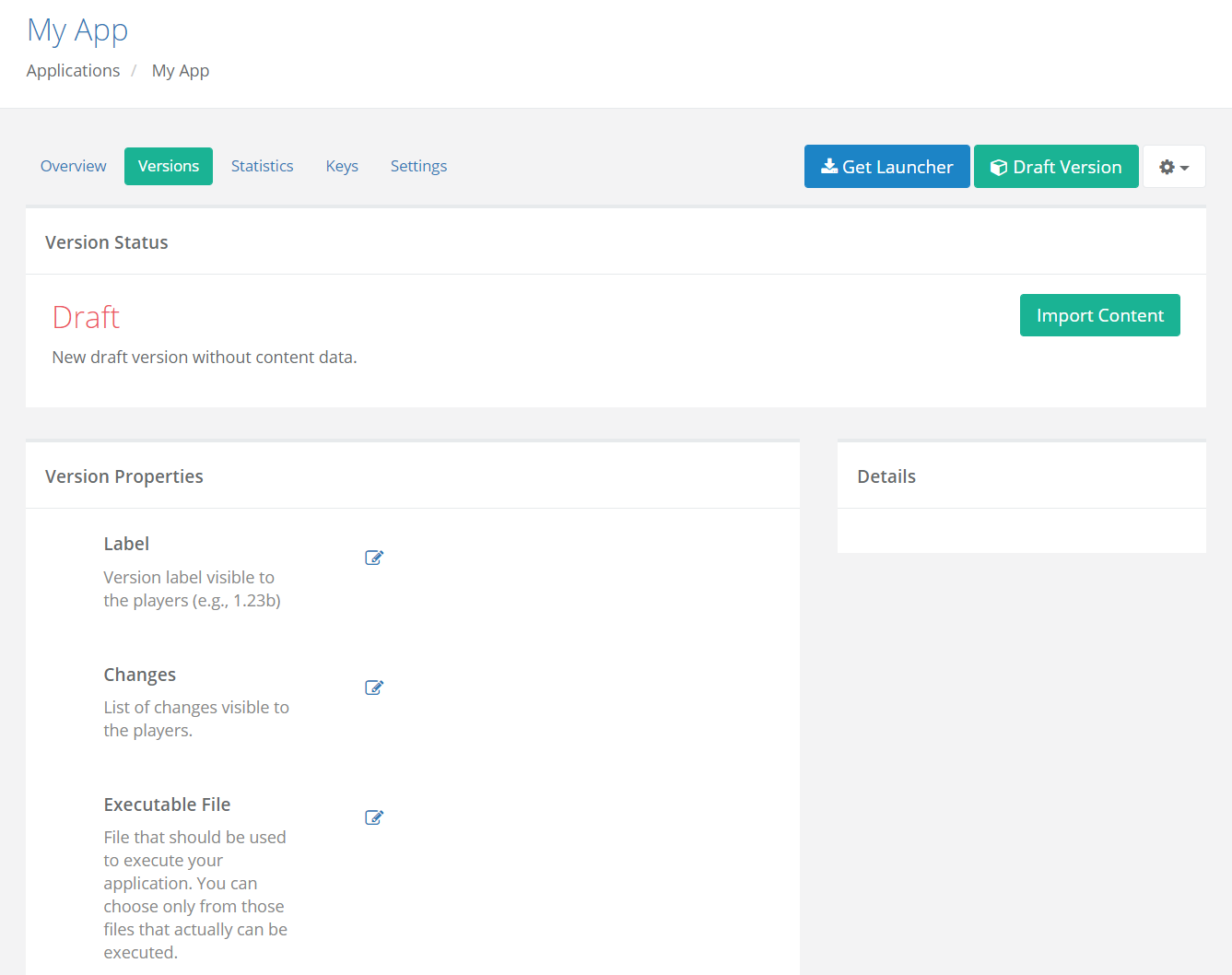Click the download icon on Get Launcher
Screen dimensions: 1232x975
point(829,166)
